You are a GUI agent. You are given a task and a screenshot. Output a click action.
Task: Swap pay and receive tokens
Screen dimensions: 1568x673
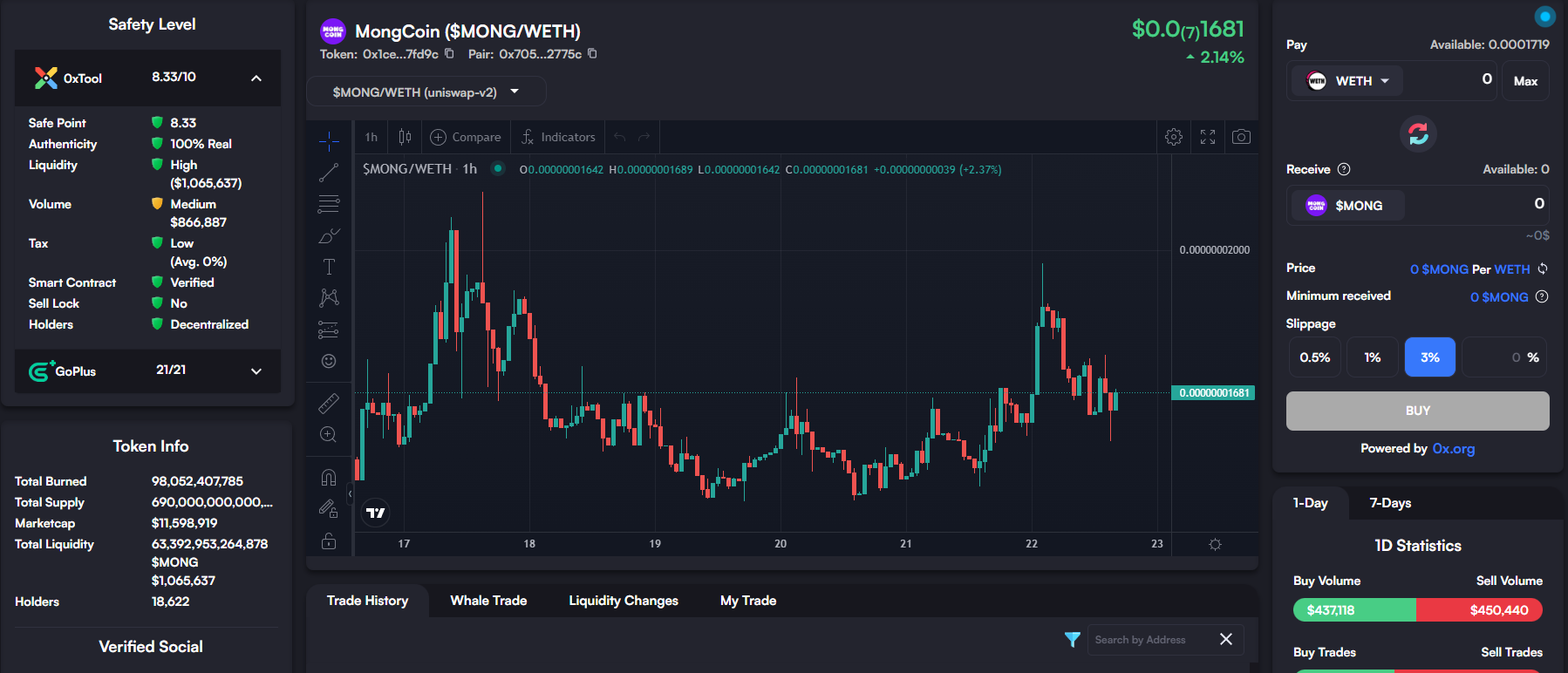pos(1418,133)
